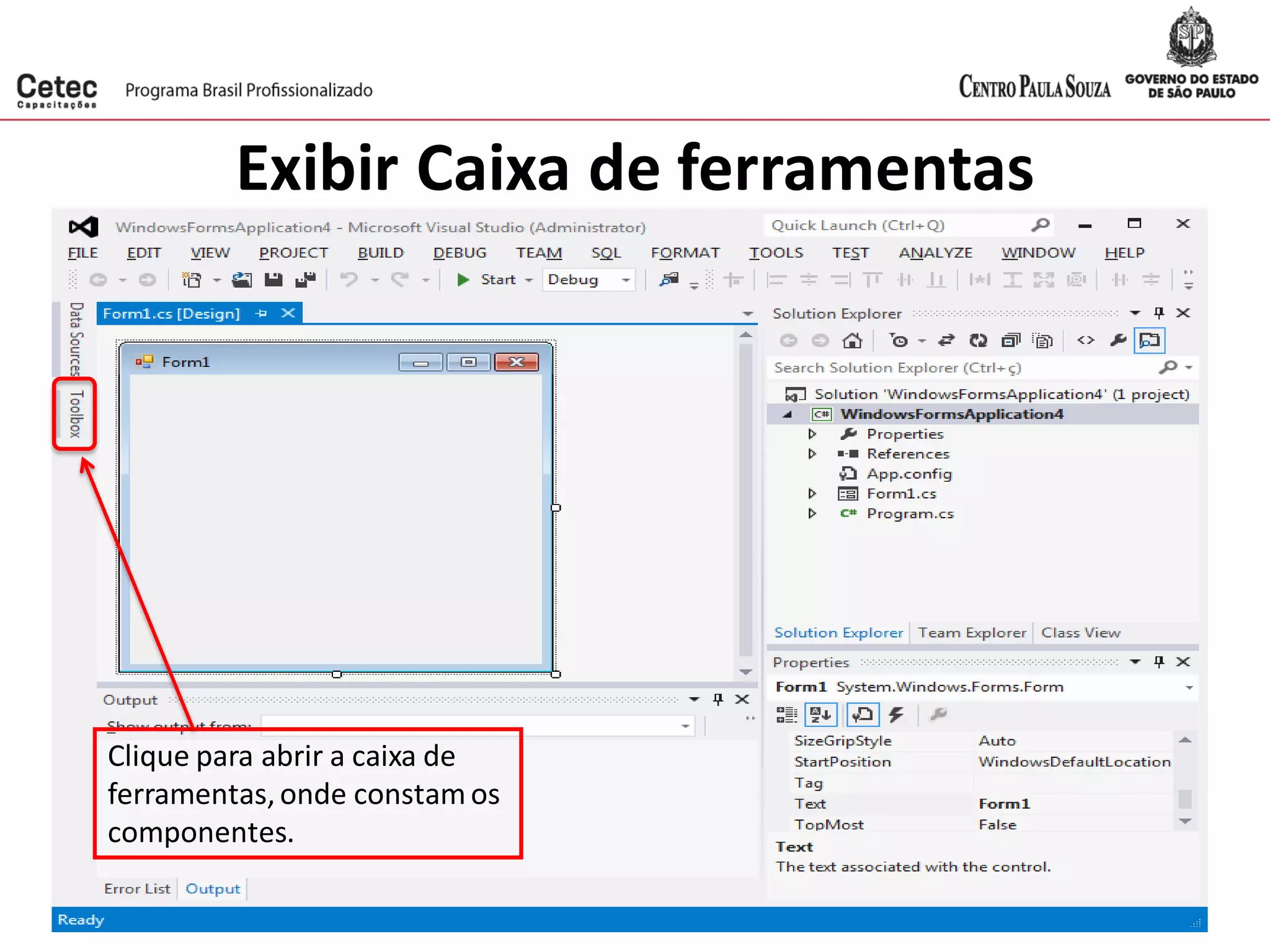This screenshot has width=1270, height=952.
Task: Click the Properties panel scrollbar thumb
Action: point(1185,799)
